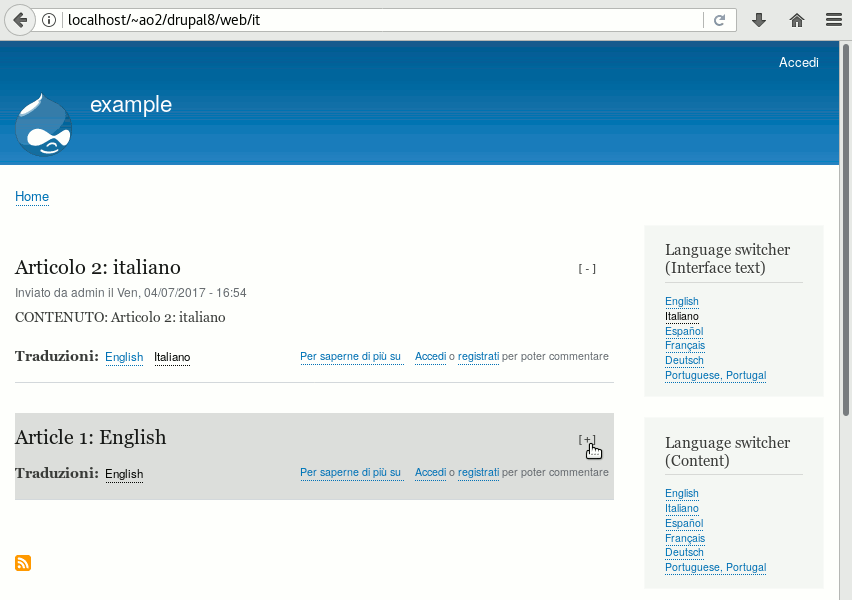Go to browser home page icon
The height and width of the screenshot is (600, 852).
797,21
